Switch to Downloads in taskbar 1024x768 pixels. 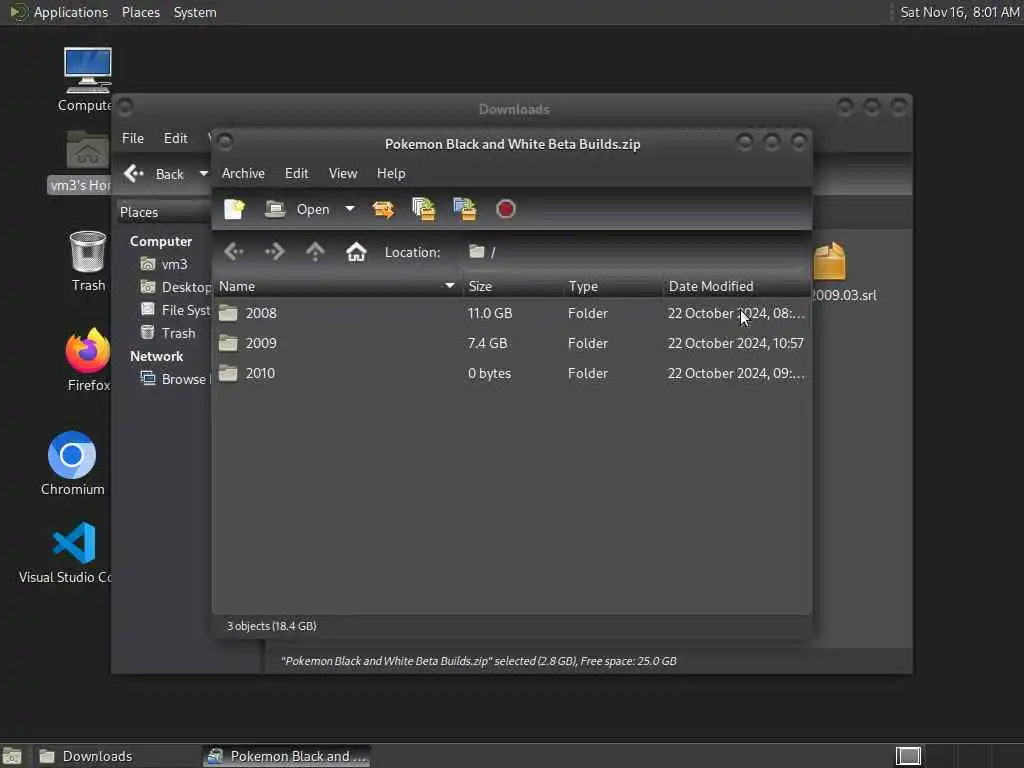click(x=115, y=756)
